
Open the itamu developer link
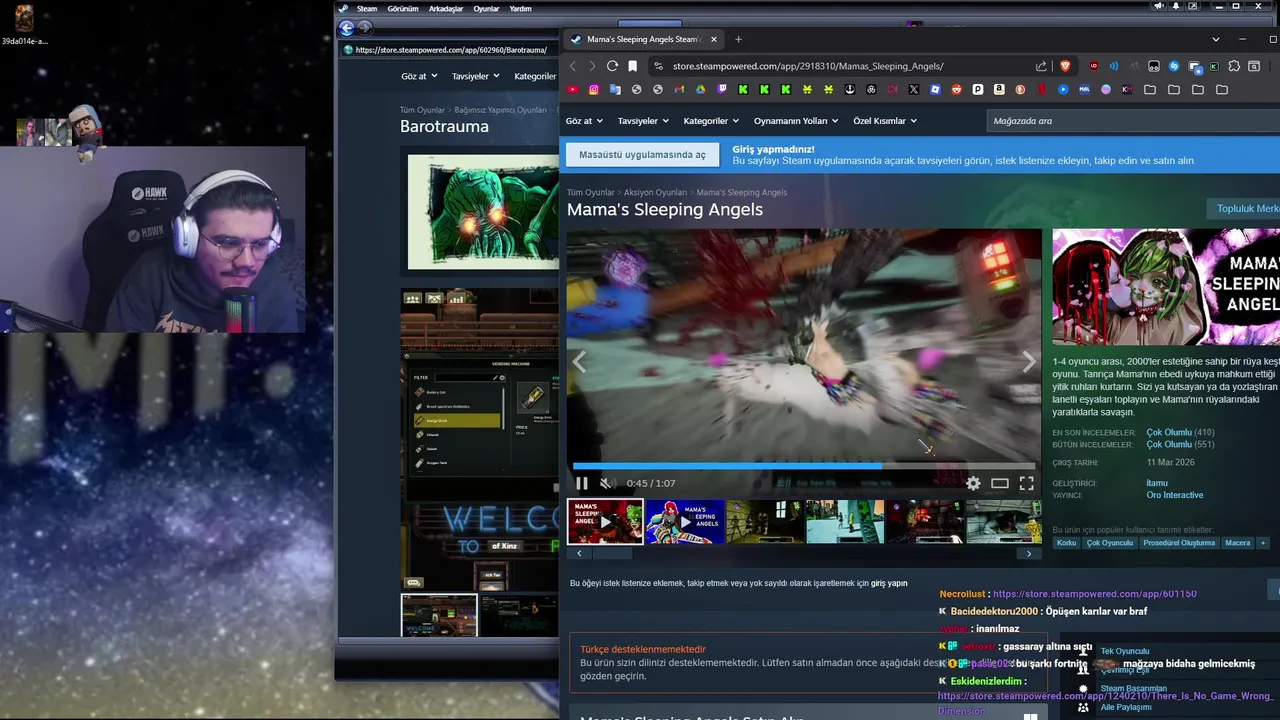click(1156, 483)
